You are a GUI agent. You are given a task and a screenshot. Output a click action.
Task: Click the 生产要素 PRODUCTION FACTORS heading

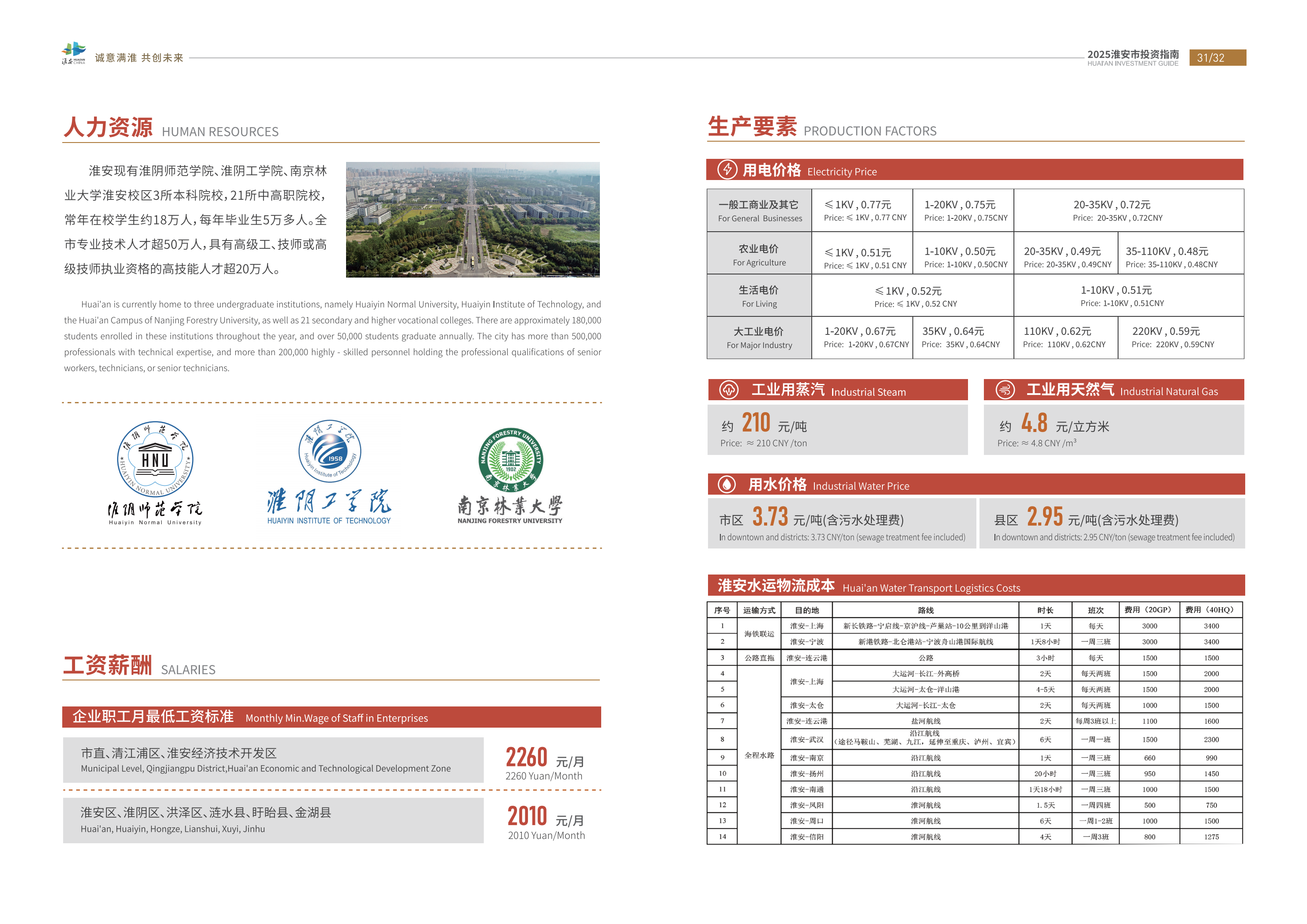822,127
